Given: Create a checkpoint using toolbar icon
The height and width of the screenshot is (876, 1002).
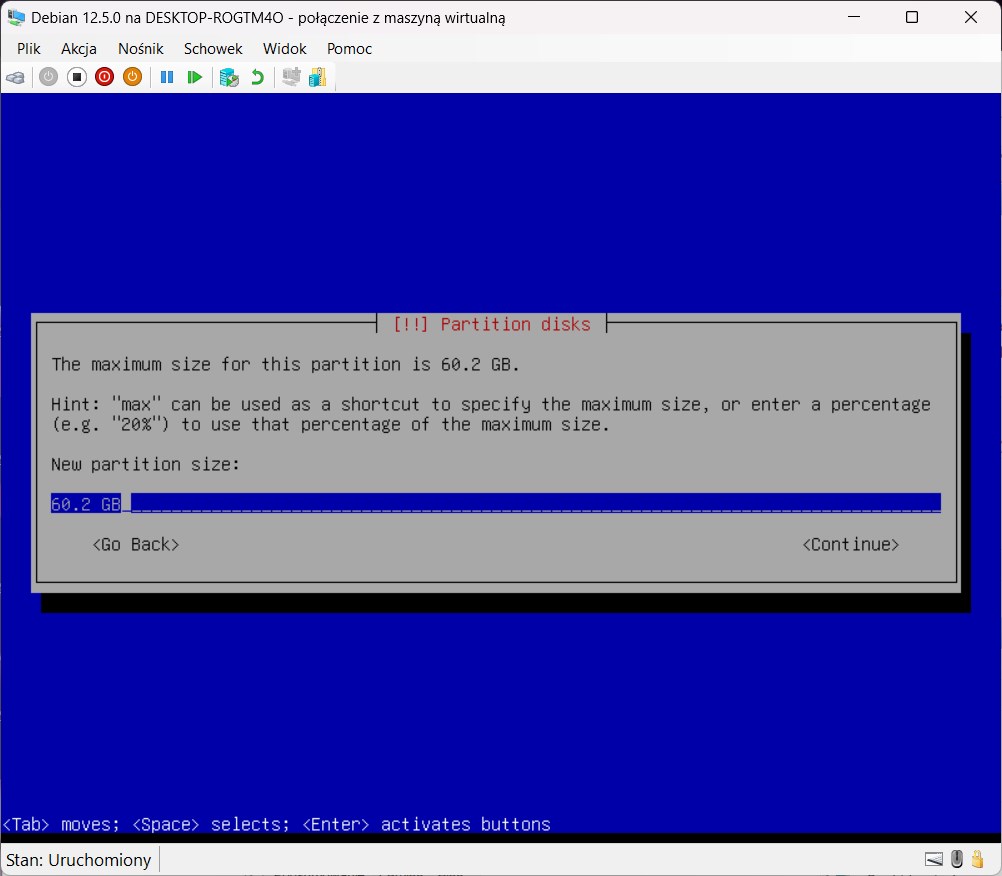Looking at the screenshot, I should (229, 77).
